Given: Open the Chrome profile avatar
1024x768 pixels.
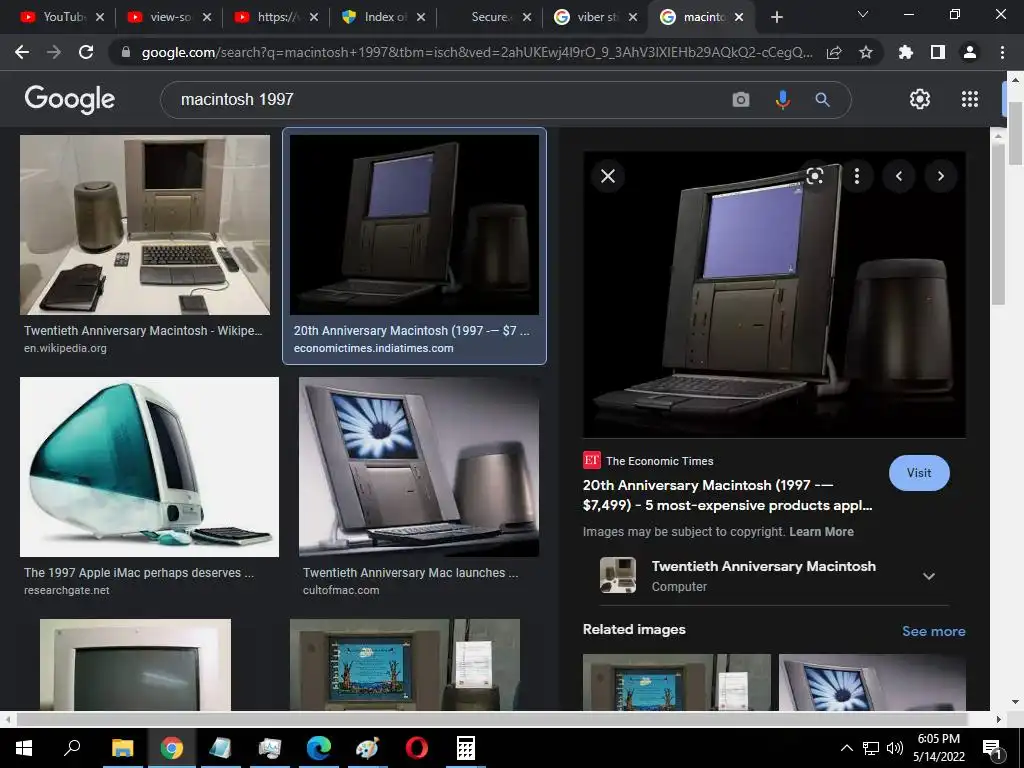Looking at the screenshot, I should pos(970,52).
